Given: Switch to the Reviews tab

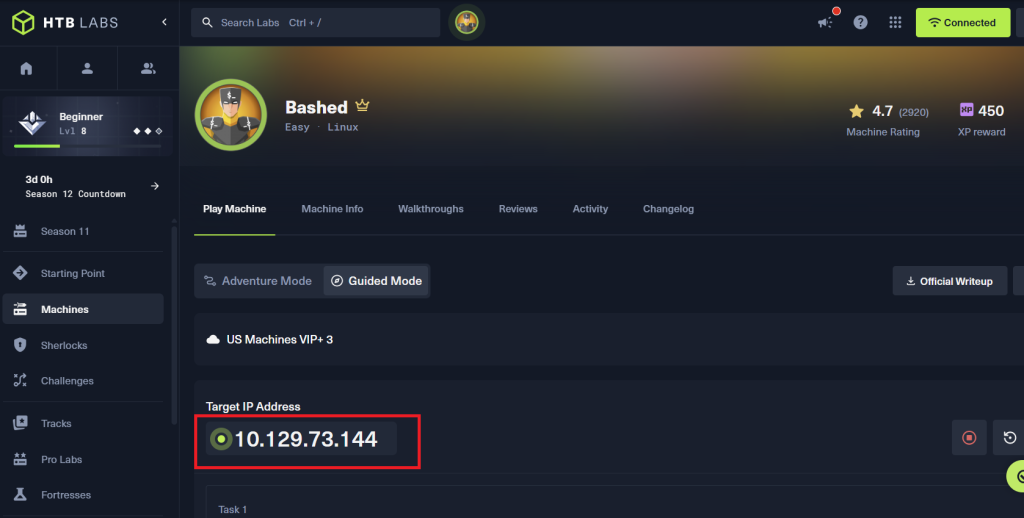Looking at the screenshot, I should (518, 209).
